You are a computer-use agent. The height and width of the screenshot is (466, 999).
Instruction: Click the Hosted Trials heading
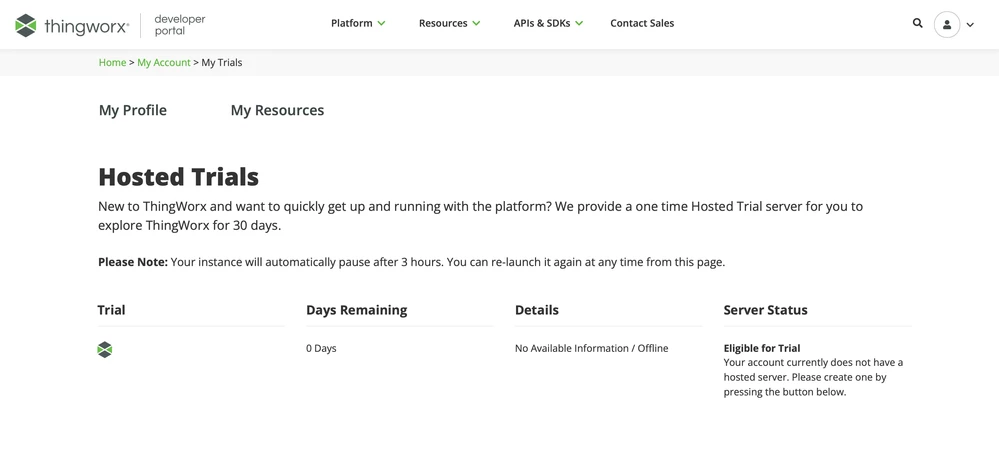point(178,177)
